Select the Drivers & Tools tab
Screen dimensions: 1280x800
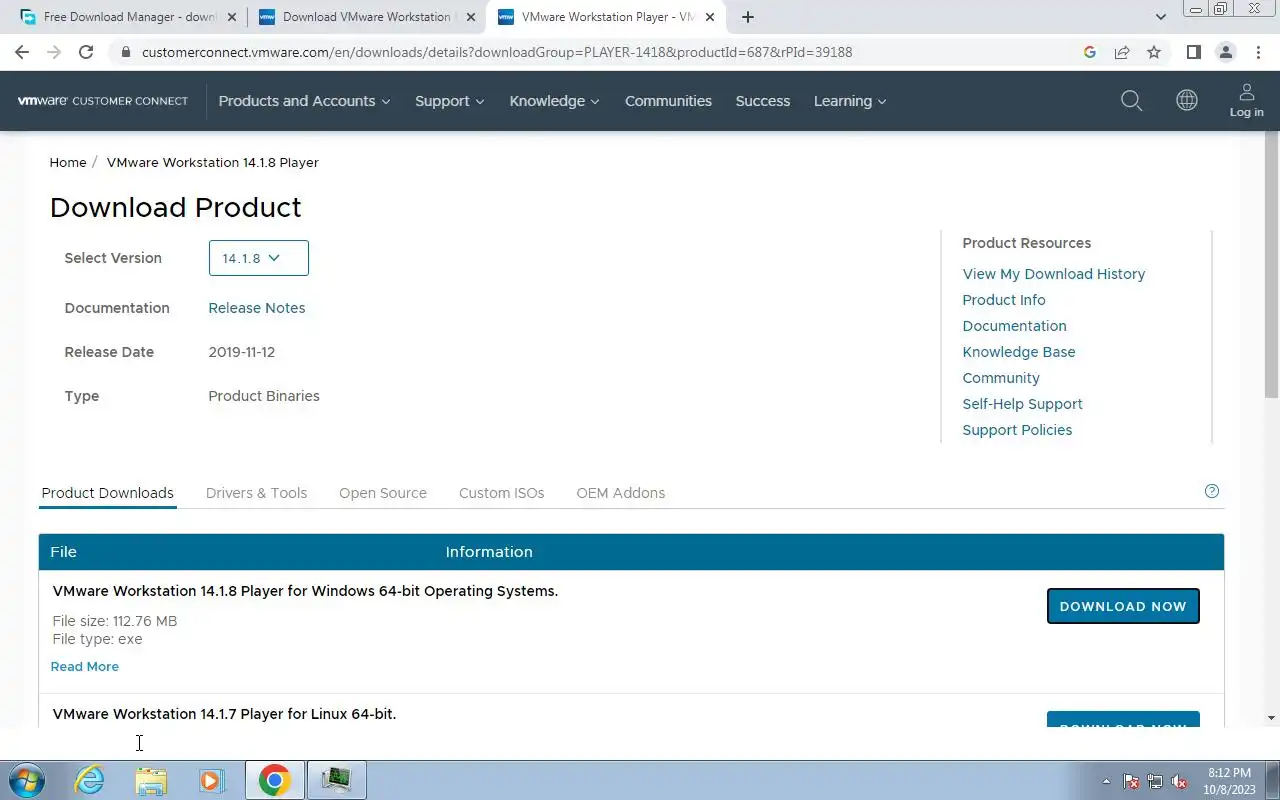[x=256, y=493]
